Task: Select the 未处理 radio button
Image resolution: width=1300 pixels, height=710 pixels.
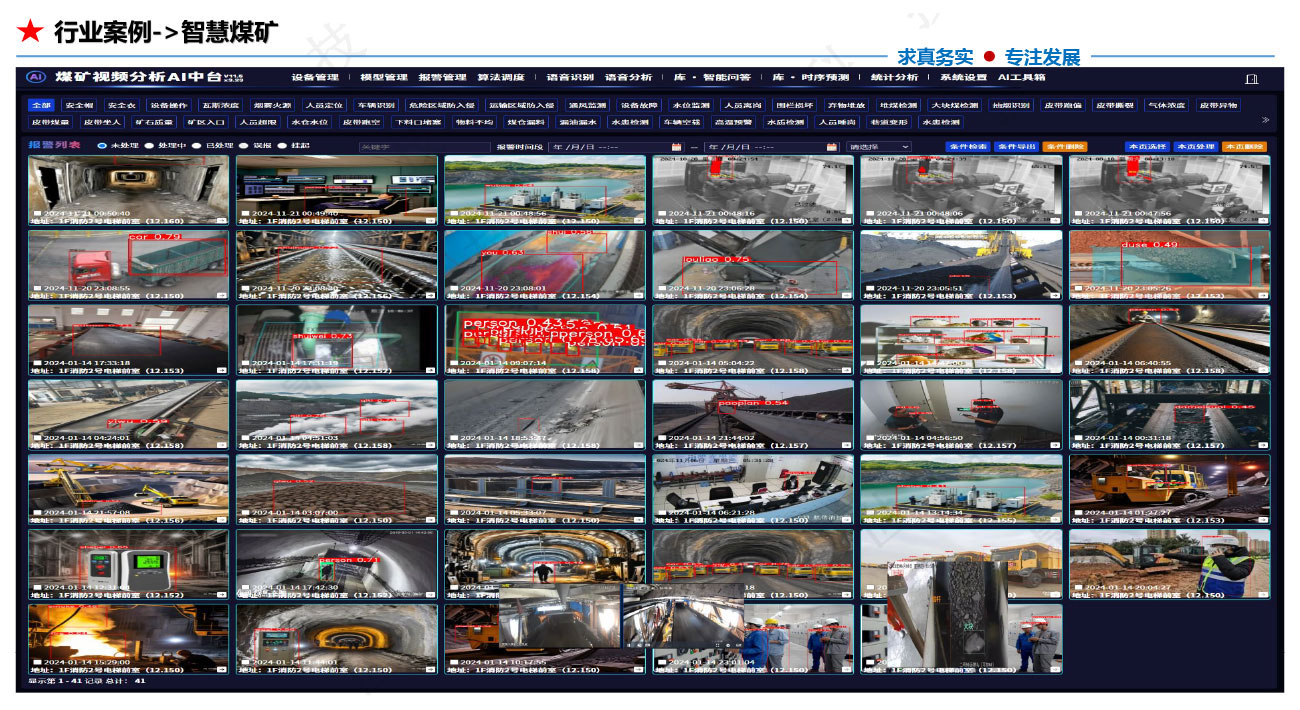Action: pyautogui.click(x=102, y=146)
